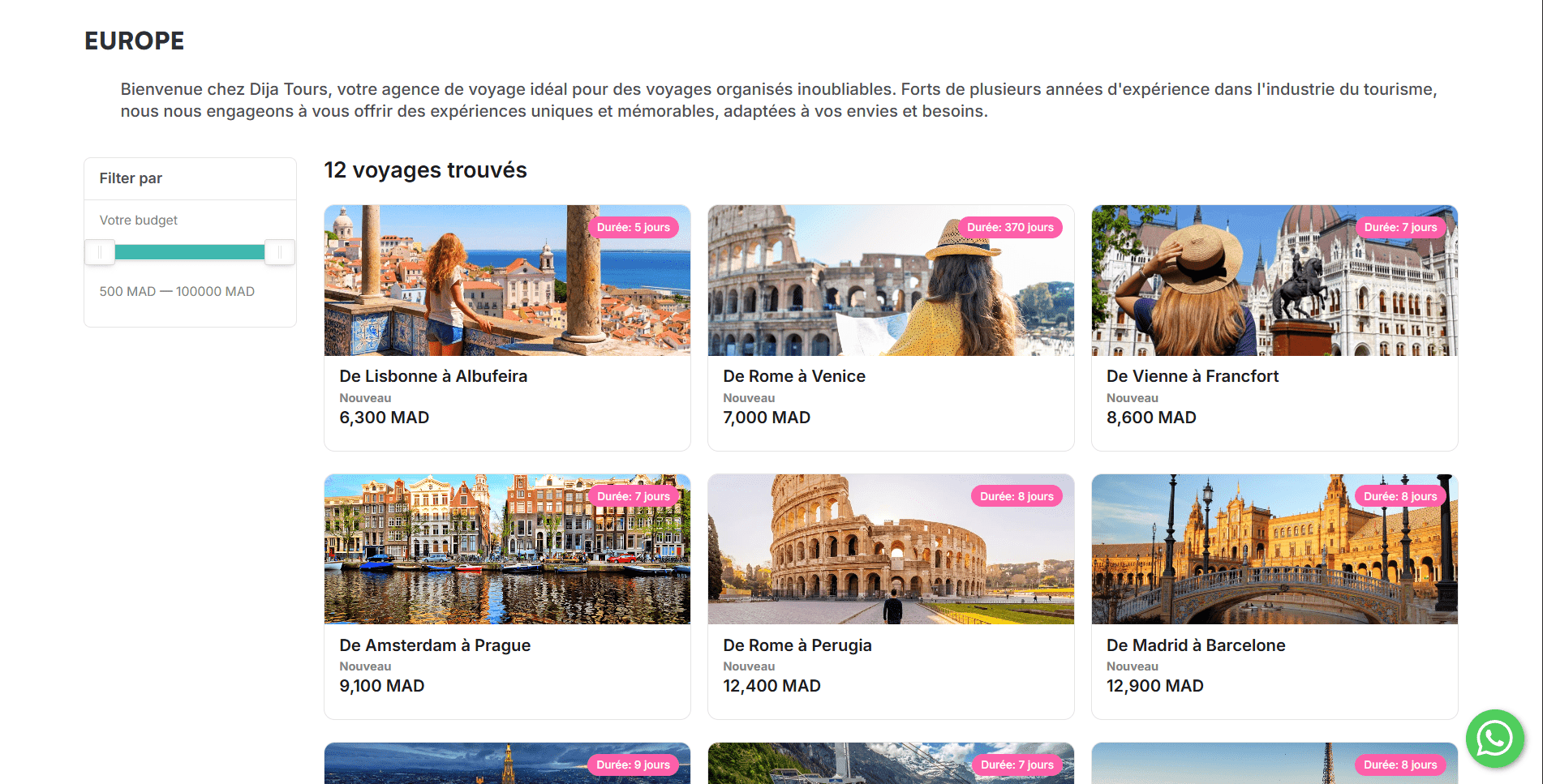Click the 6,300 MAD price text
This screenshot has width=1543, height=784.
pyautogui.click(x=384, y=417)
